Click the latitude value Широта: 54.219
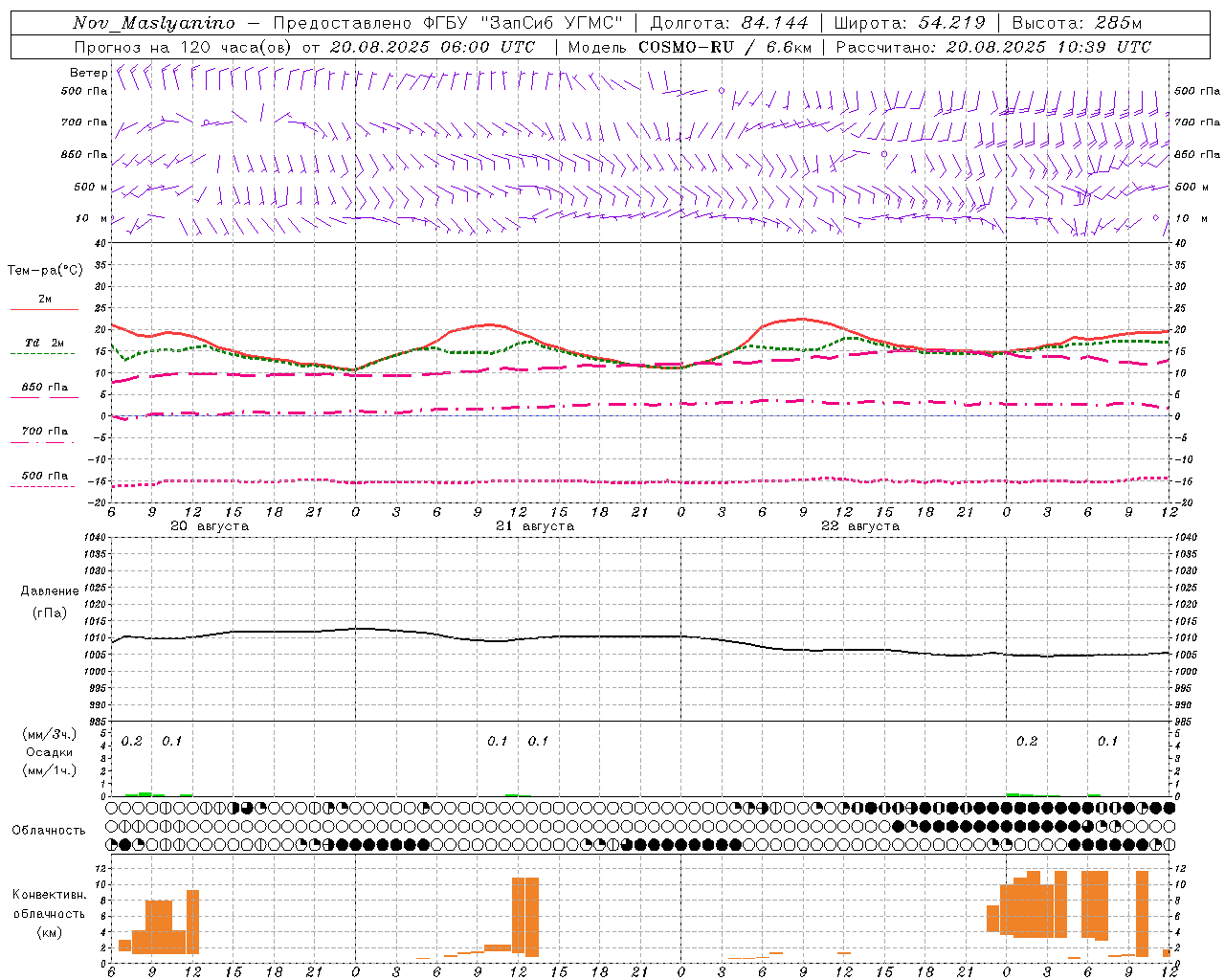1225x980 pixels. click(x=910, y=23)
